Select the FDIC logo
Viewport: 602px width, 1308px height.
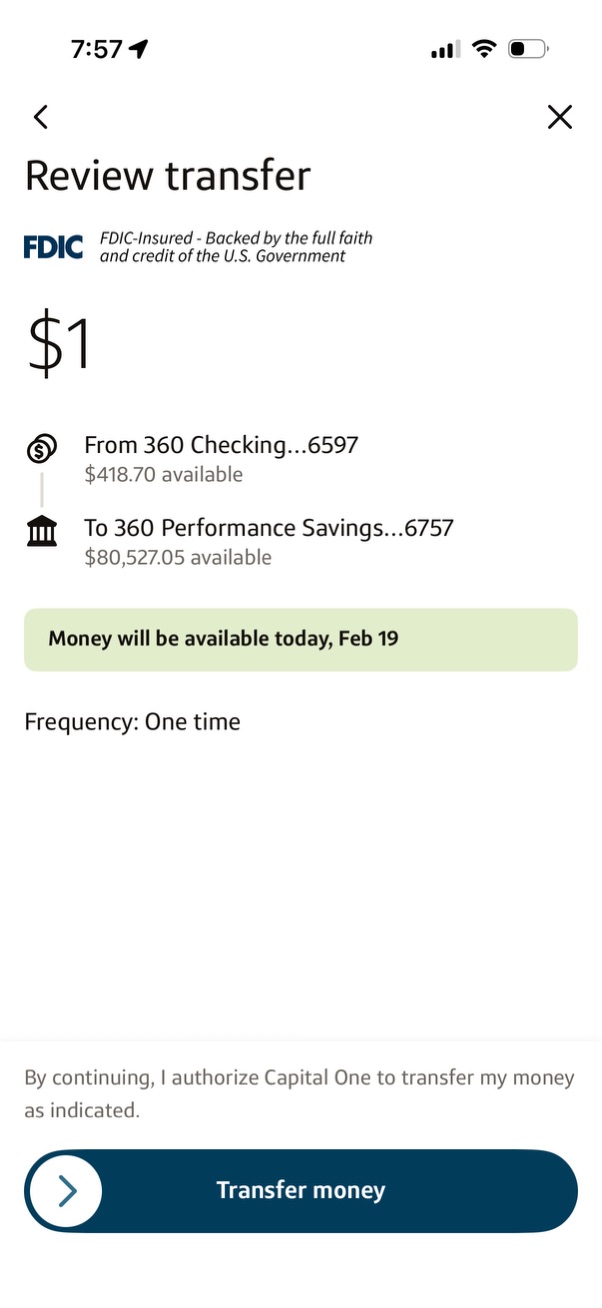pyautogui.click(x=52, y=246)
